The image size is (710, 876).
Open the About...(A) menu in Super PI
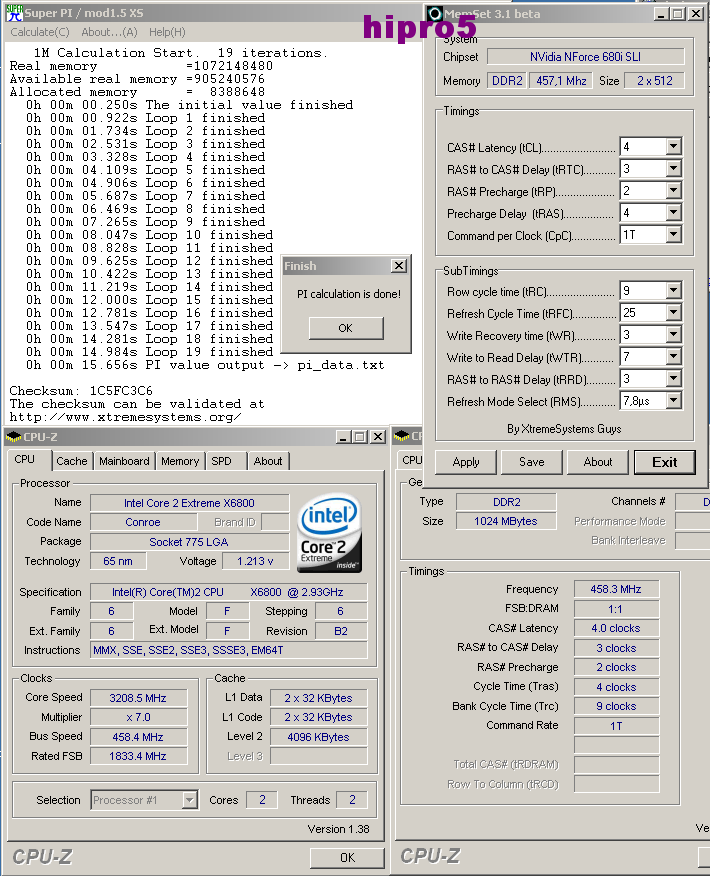109,32
